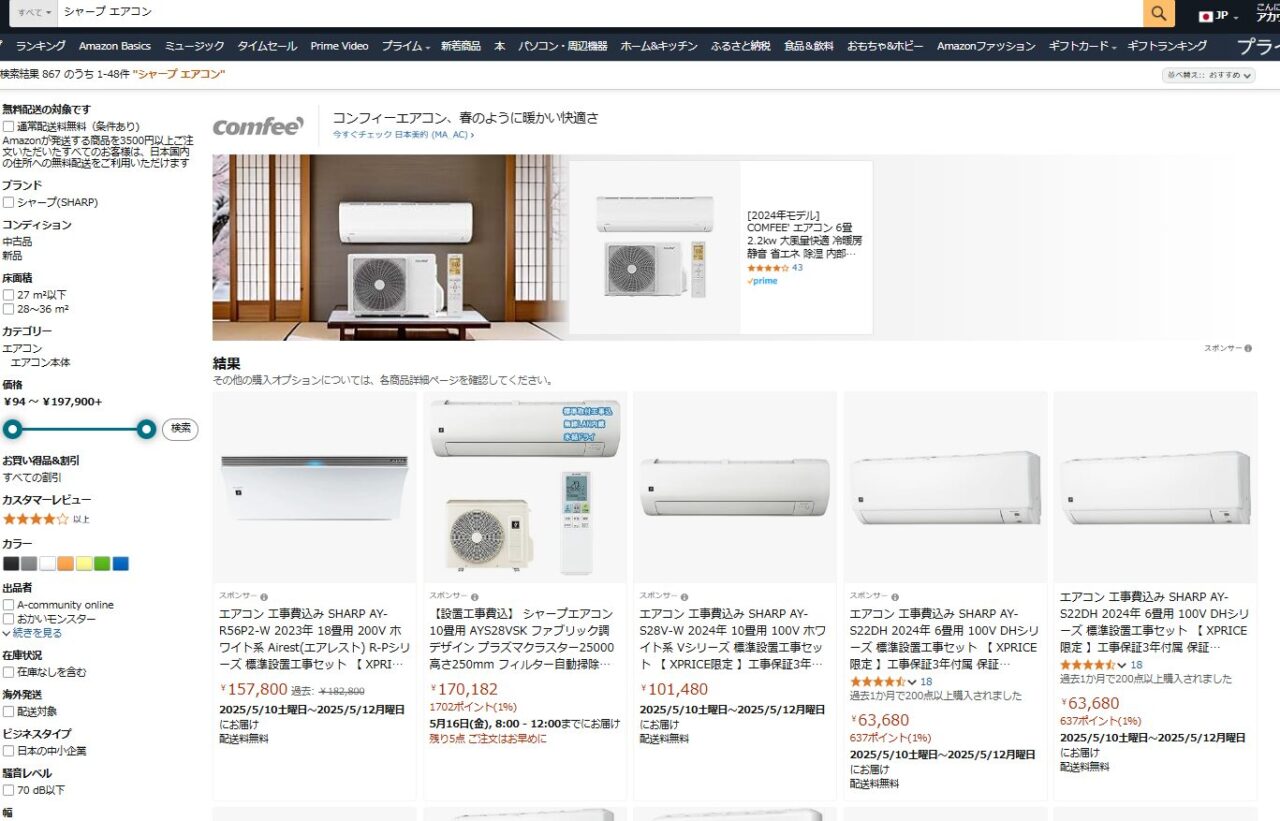The width and height of the screenshot is (1280, 821).
Task: Tick the 70 dB以下 noise level checkbox
Action: [8, 790]
